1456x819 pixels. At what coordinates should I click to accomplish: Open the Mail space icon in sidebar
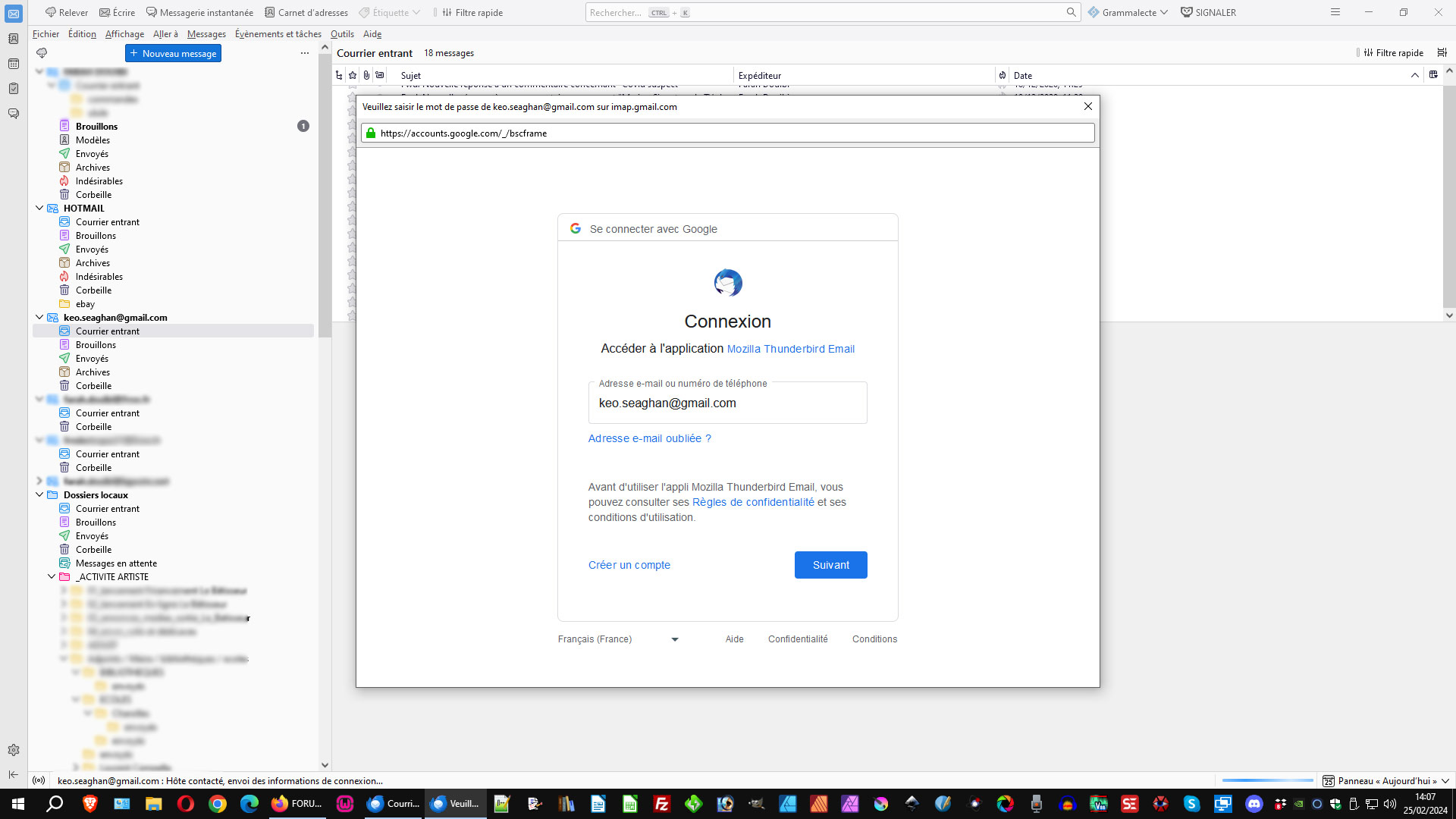pyautogui.click(x=14, y=14)
